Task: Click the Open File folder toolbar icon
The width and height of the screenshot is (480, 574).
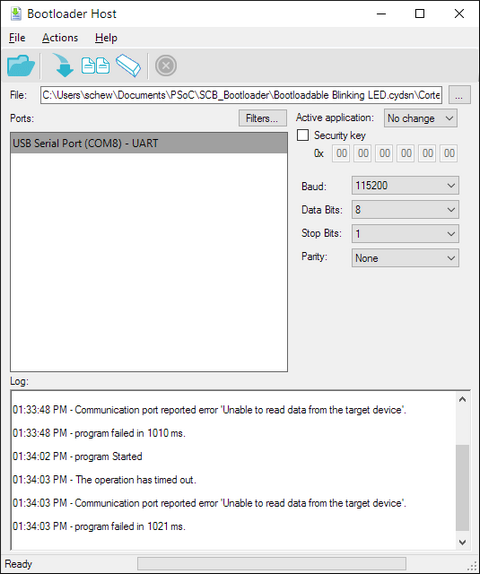Action: [21, 66]
